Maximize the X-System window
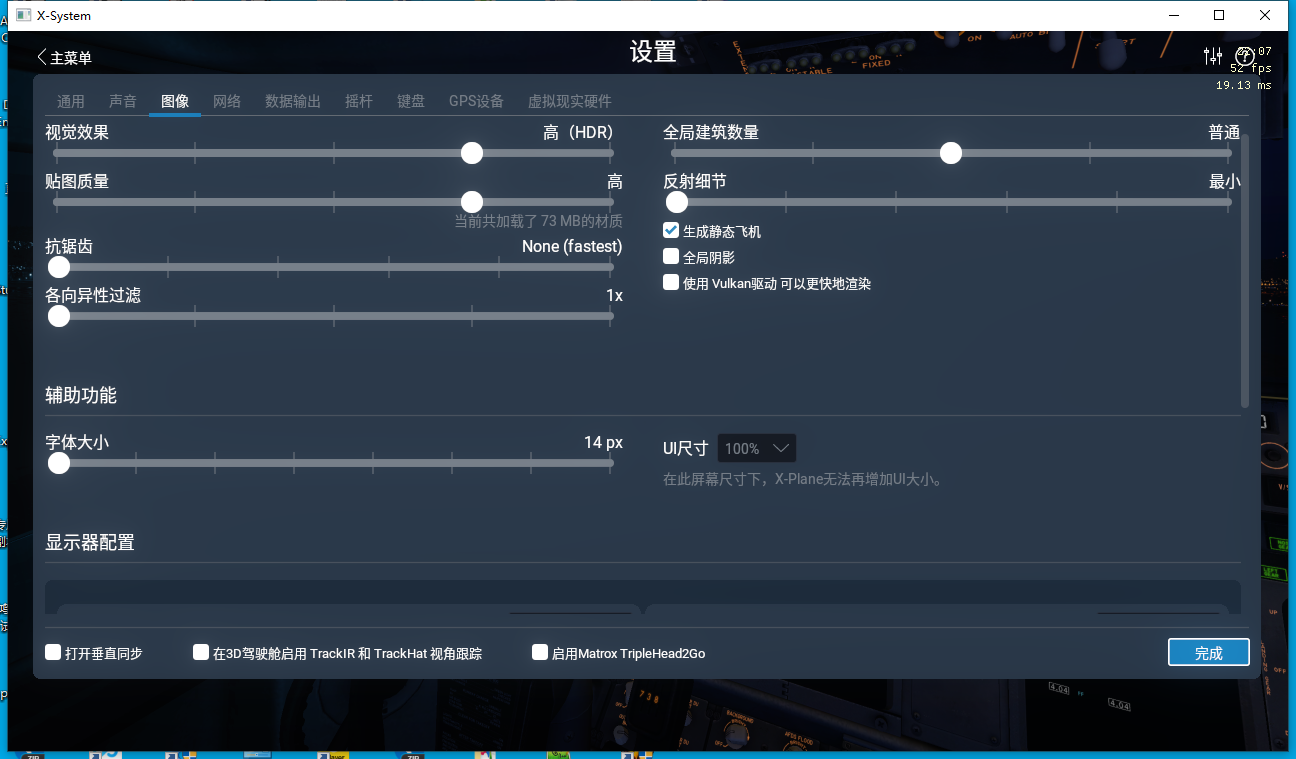The width and height of the screenshot is (1296, 759). 1219,15
